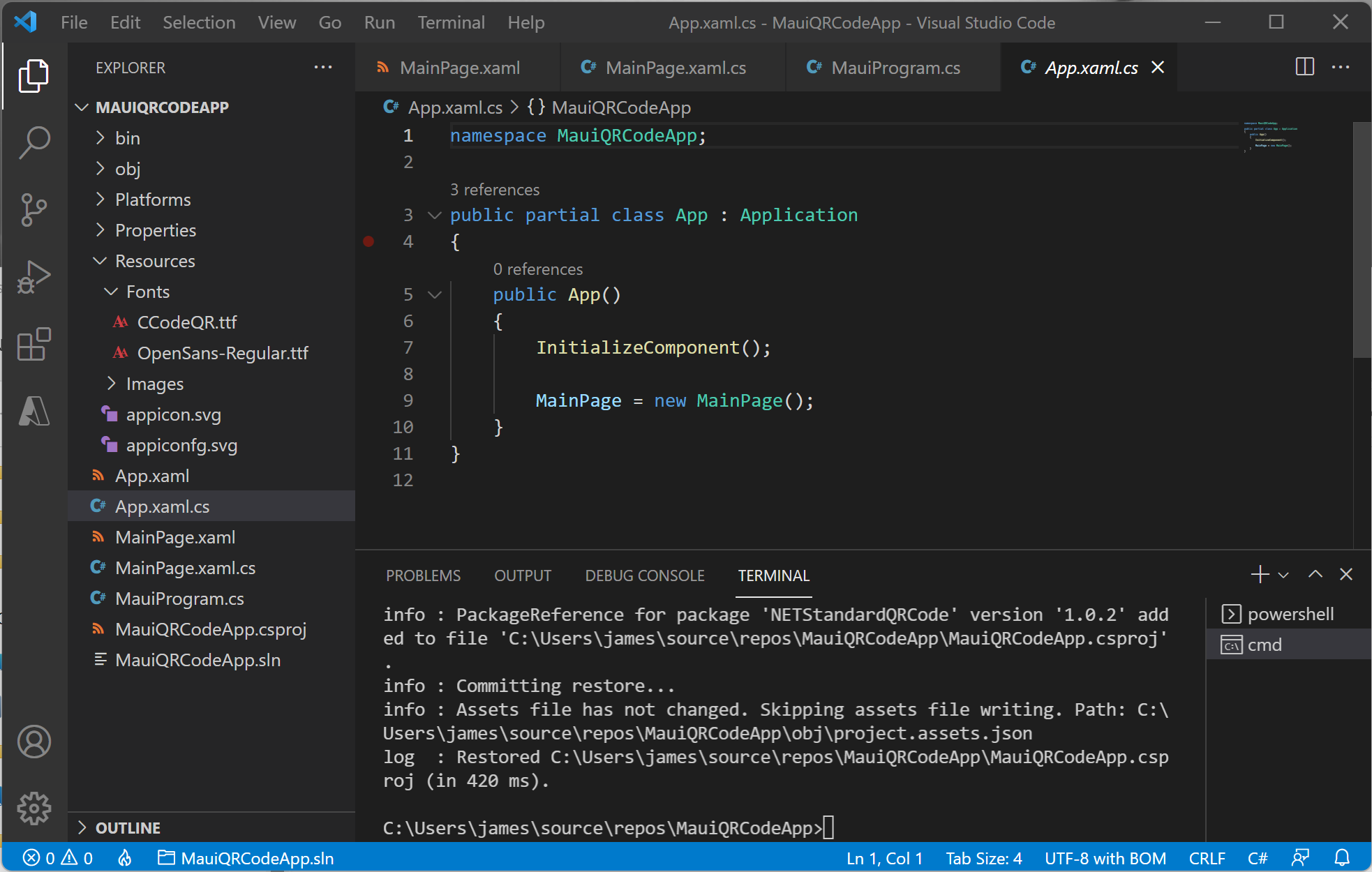
Task: Open the File menu
Action: [x=74, y=22]
